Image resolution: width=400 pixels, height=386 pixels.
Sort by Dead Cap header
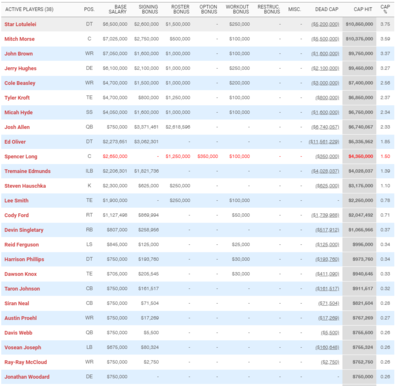(x=327, y=9)
